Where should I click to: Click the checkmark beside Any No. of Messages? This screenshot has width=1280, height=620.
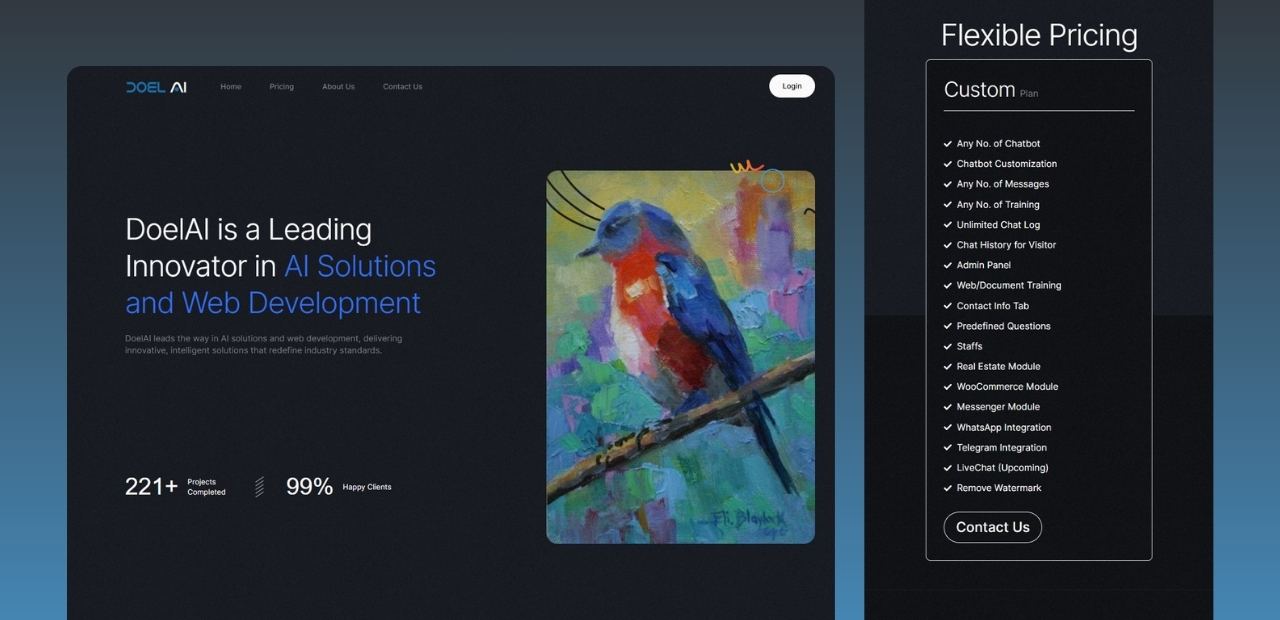pyautogui.click(x=948, y=184)
